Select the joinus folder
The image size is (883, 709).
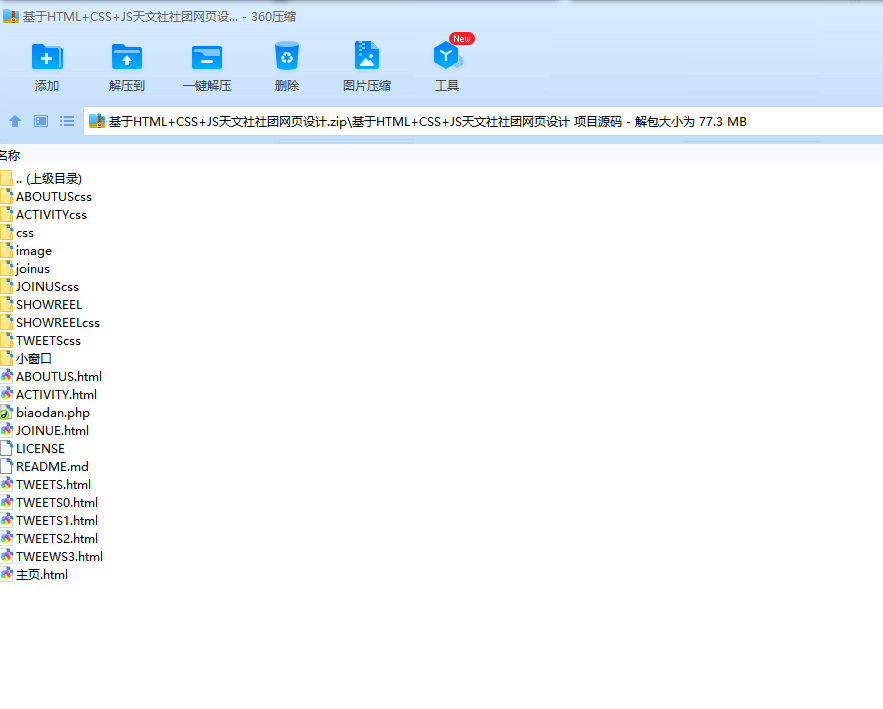pos(25,269)
